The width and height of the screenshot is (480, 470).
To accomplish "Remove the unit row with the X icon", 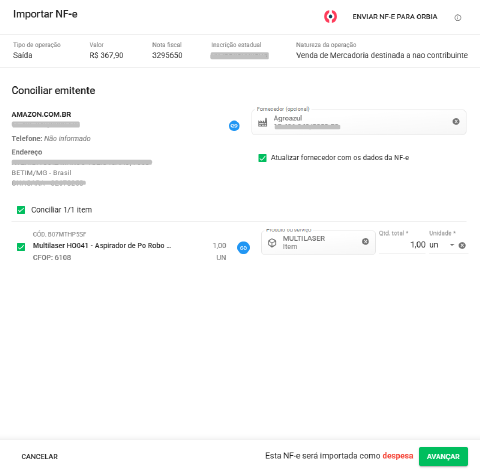I will coord(462,245).
